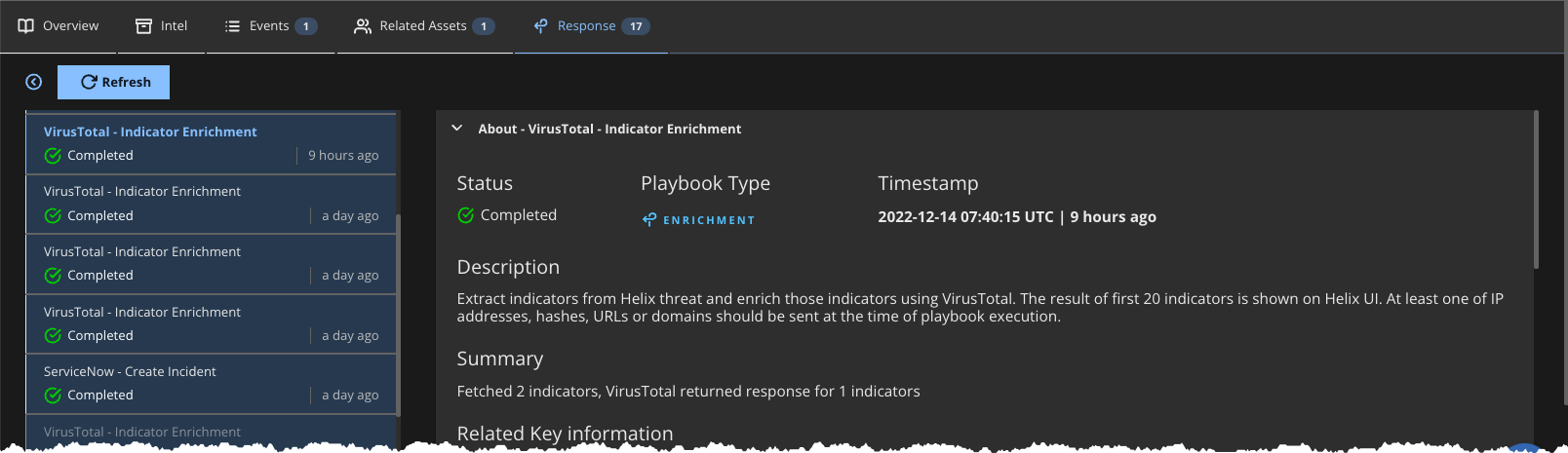Click the Status heading

(x=485, y=184)
